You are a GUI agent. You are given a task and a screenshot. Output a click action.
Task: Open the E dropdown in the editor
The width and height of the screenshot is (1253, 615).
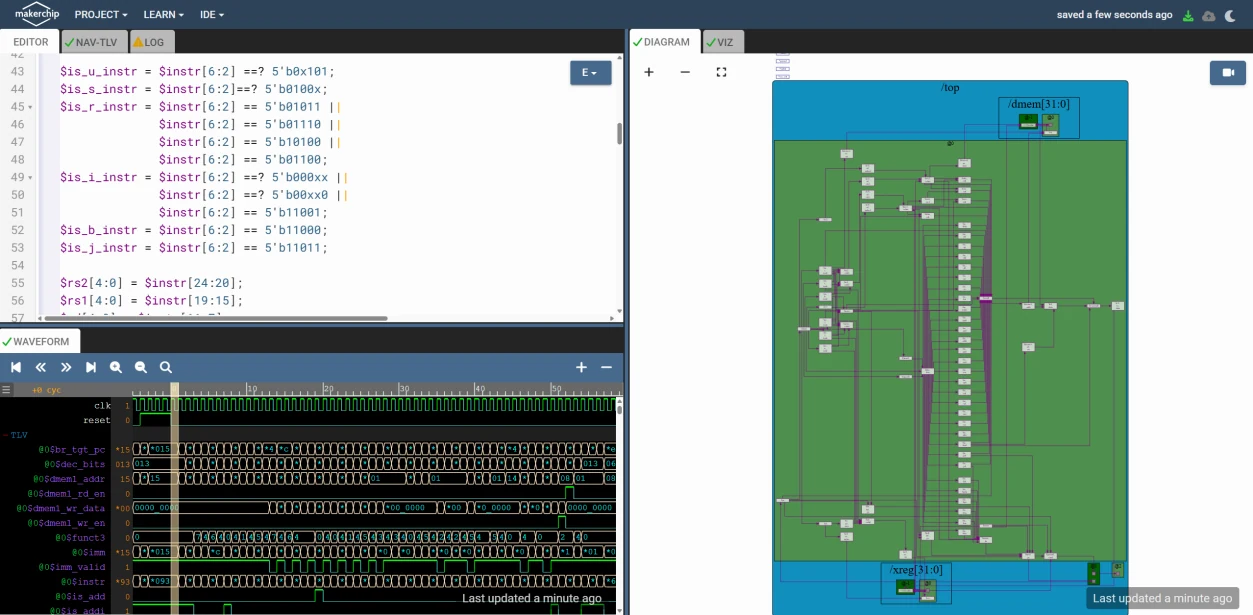pos(590,73)
